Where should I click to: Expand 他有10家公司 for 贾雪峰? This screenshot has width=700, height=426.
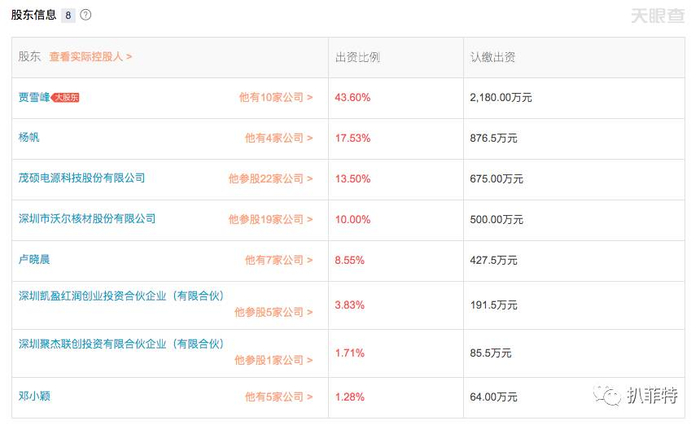pos(275,98)
